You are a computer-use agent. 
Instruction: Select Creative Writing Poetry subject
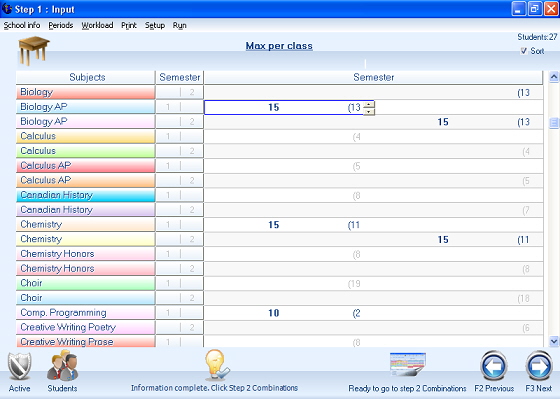(86, 327)
